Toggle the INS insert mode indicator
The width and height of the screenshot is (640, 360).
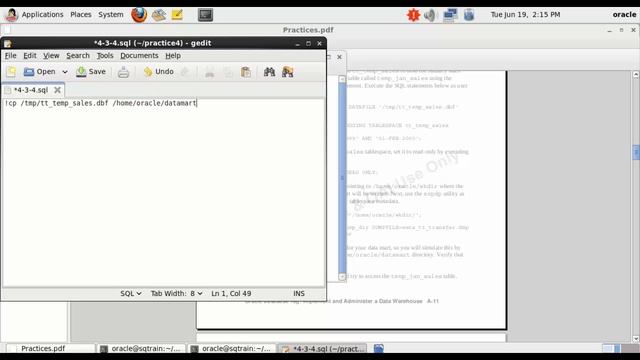299,293
